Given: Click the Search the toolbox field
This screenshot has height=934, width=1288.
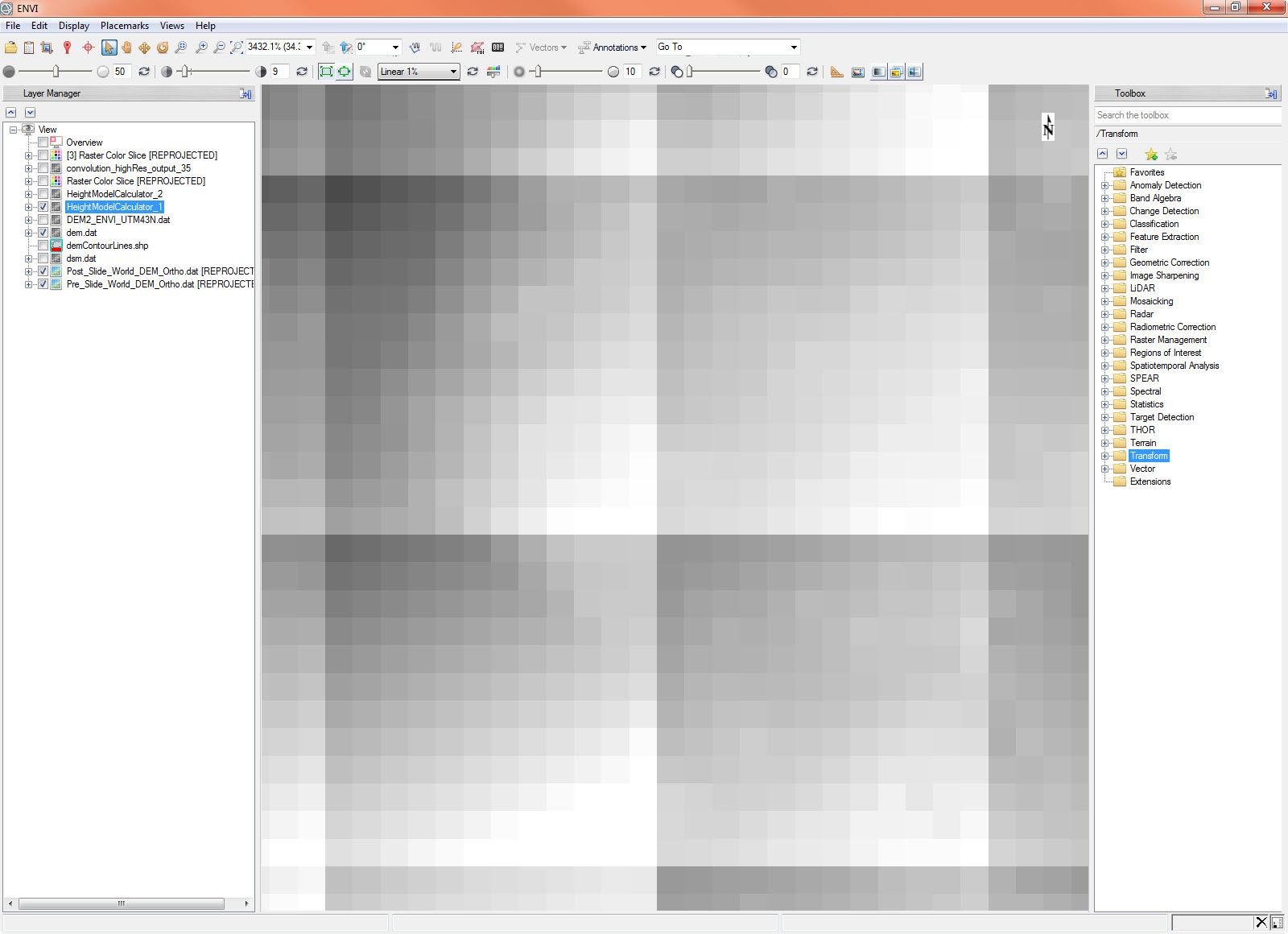Looking at the screenshot, I should (x=1187, y=115).
